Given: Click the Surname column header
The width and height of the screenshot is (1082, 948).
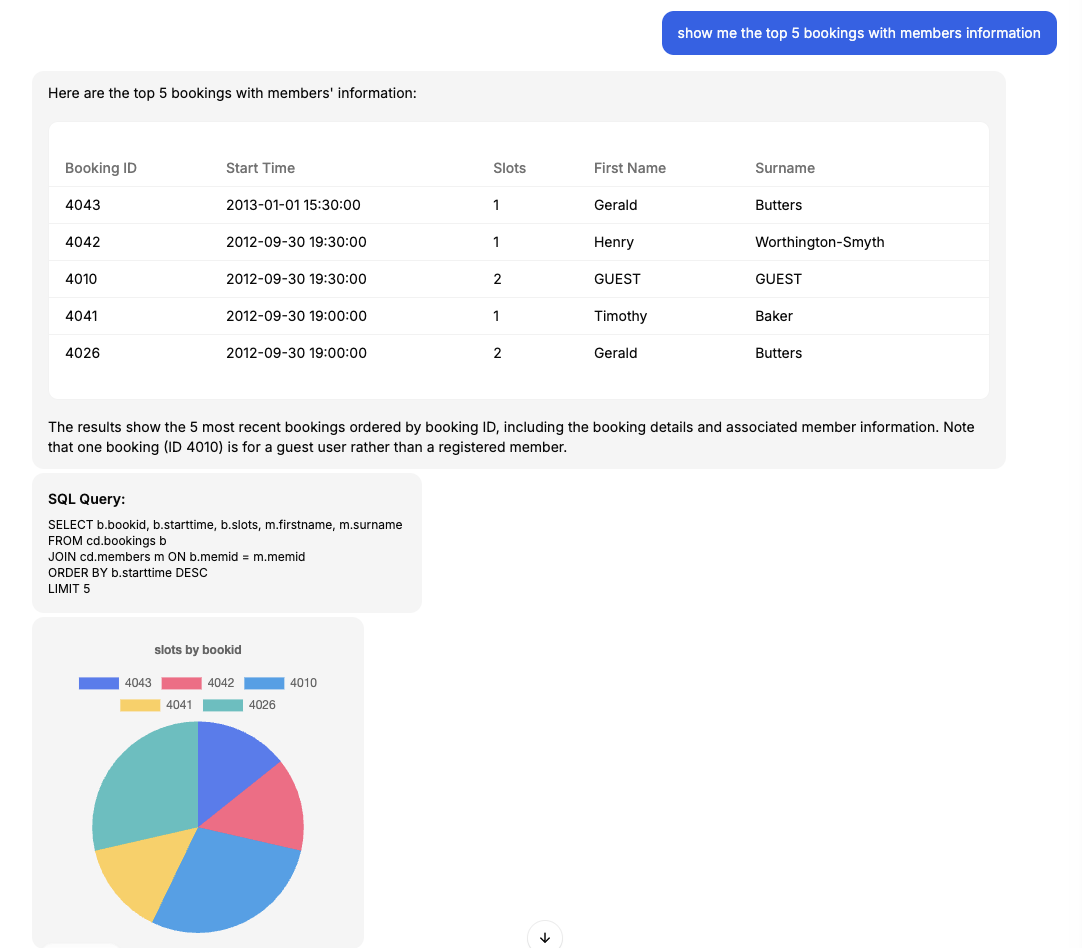Looking at the screenshot, I should 785,168.
